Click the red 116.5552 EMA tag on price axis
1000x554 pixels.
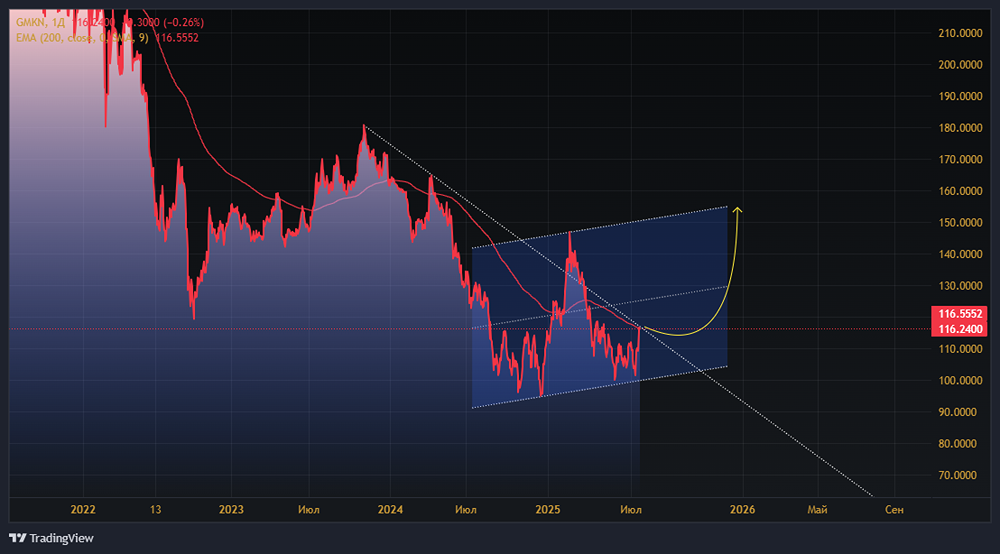pyautogui.click(x=959, y=314)
